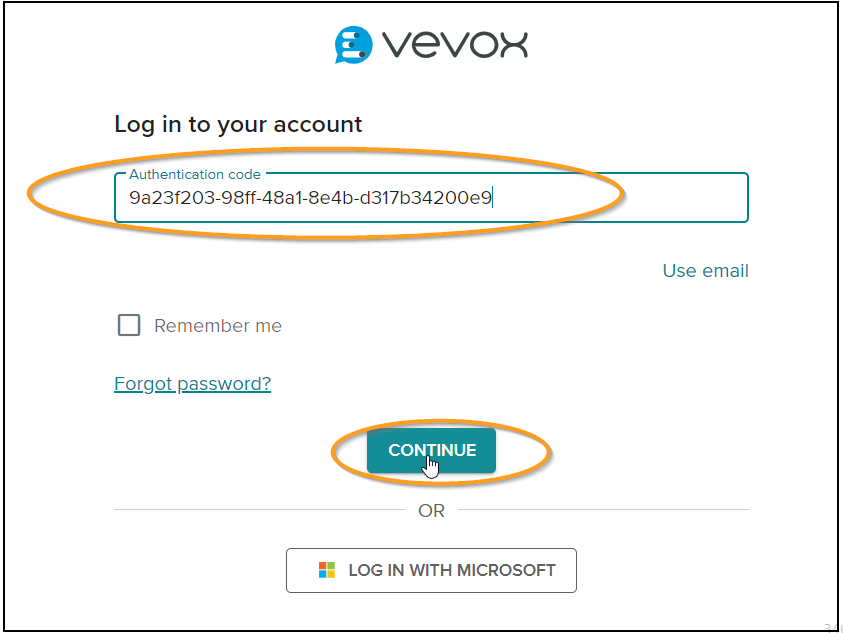Focus the Authentication code input field
Viewport: 843px width, 633px height.
coord(431,197)
